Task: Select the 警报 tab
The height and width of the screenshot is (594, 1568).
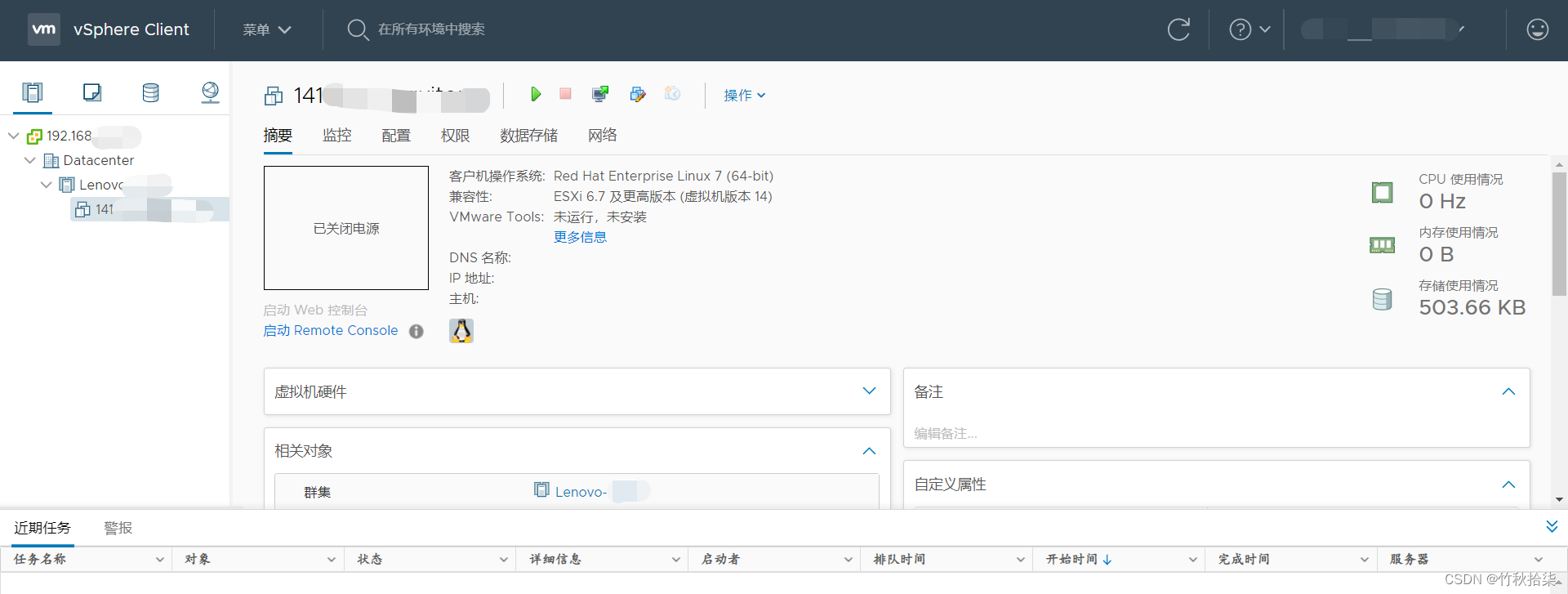Action: coord(118,528)
